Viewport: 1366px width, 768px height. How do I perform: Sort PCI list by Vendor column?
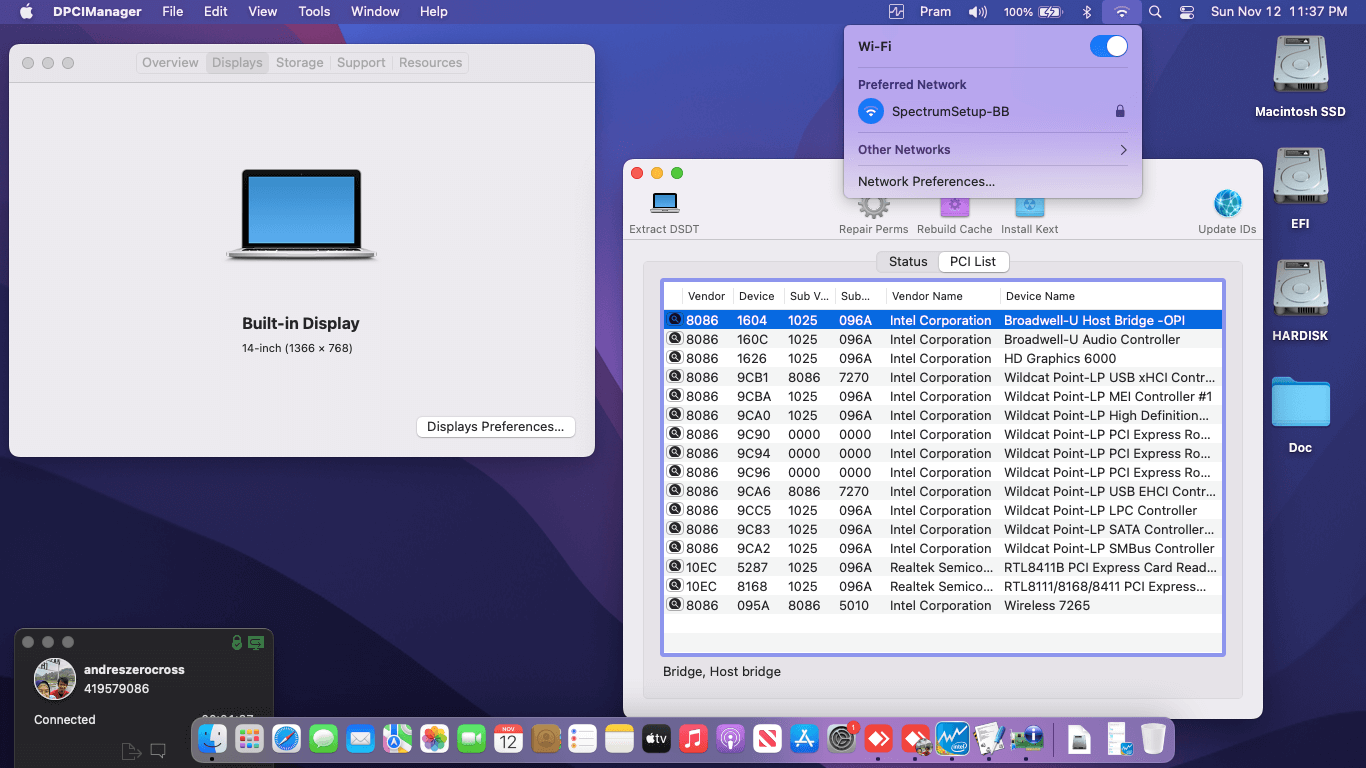coord(707,296)
